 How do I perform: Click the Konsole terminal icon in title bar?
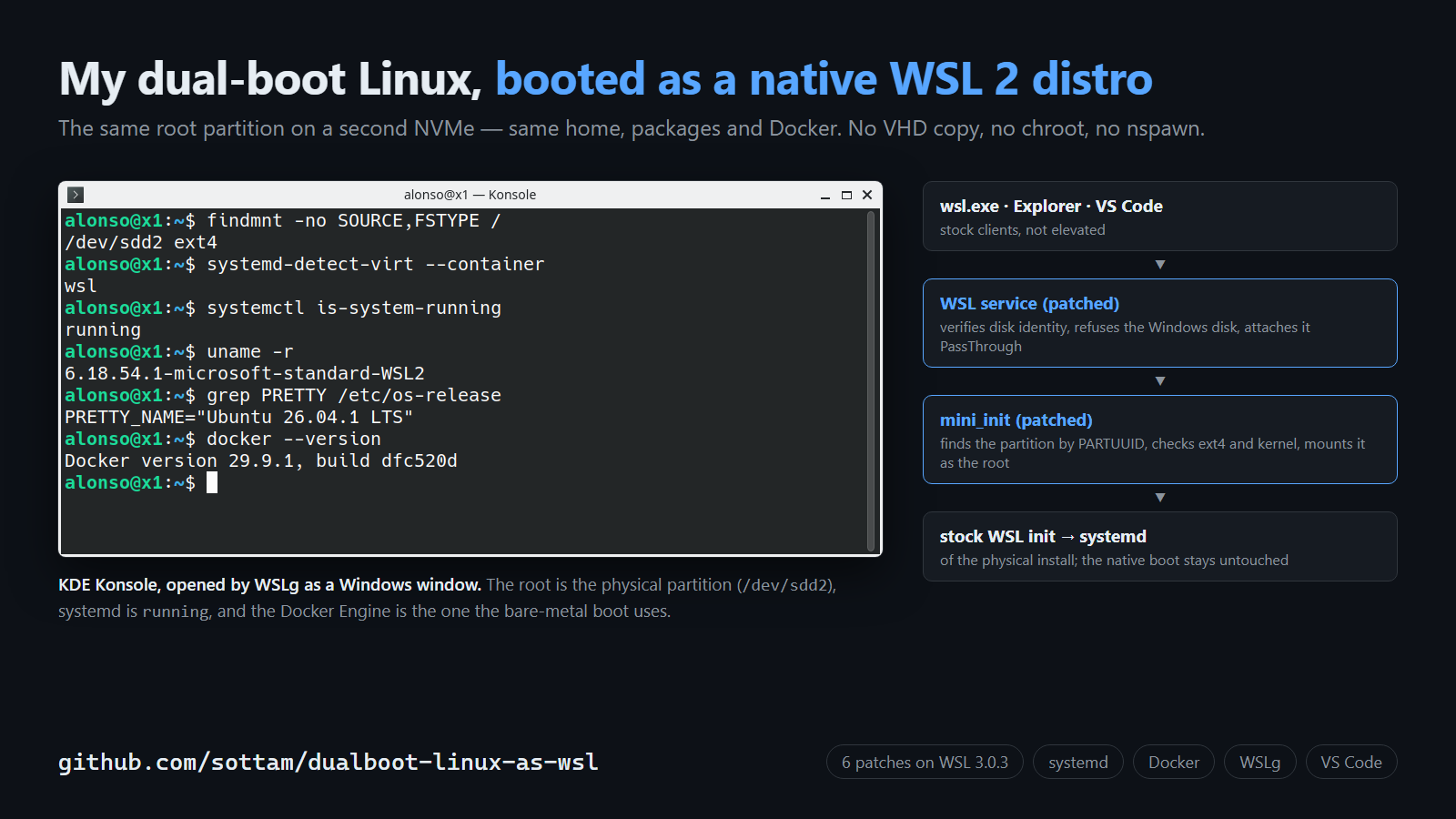coord(76,195)
